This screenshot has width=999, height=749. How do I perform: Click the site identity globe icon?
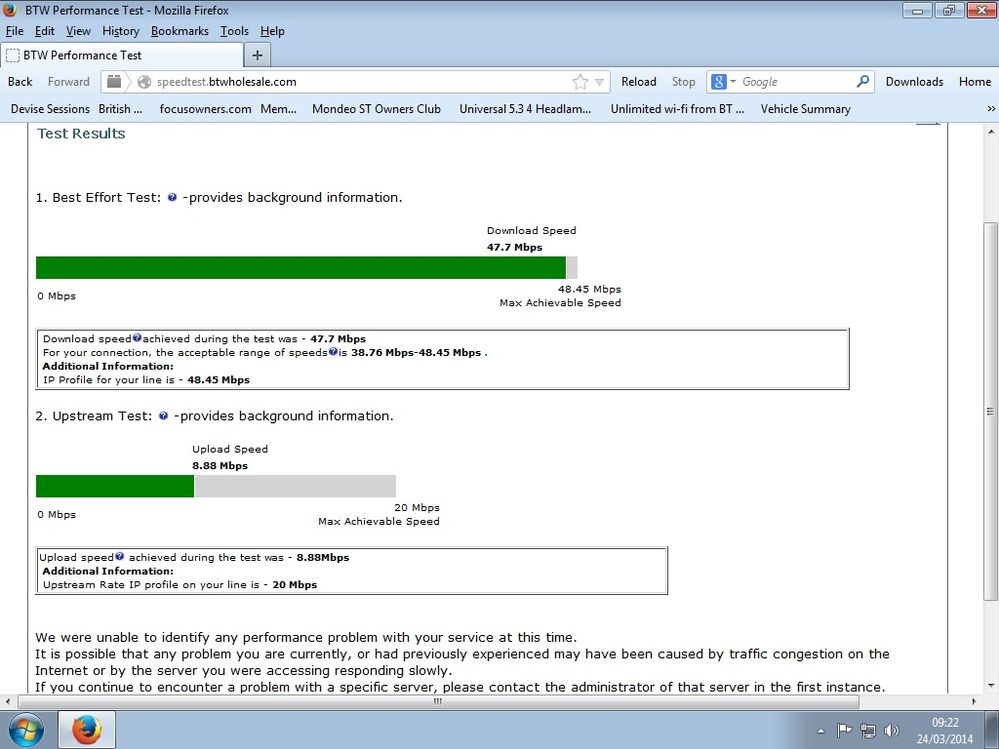[x=145, y=82]
